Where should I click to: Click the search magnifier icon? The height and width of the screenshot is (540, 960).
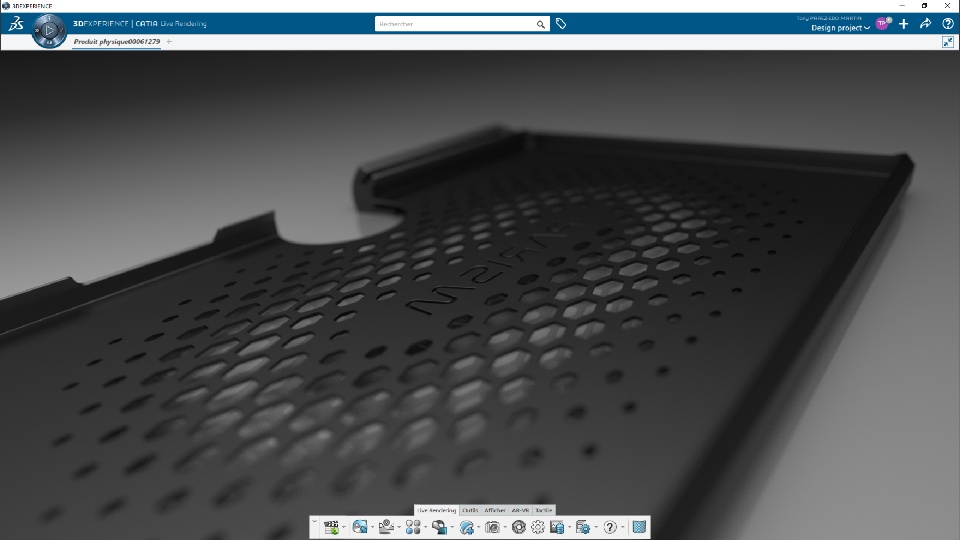tap(541, 24)
